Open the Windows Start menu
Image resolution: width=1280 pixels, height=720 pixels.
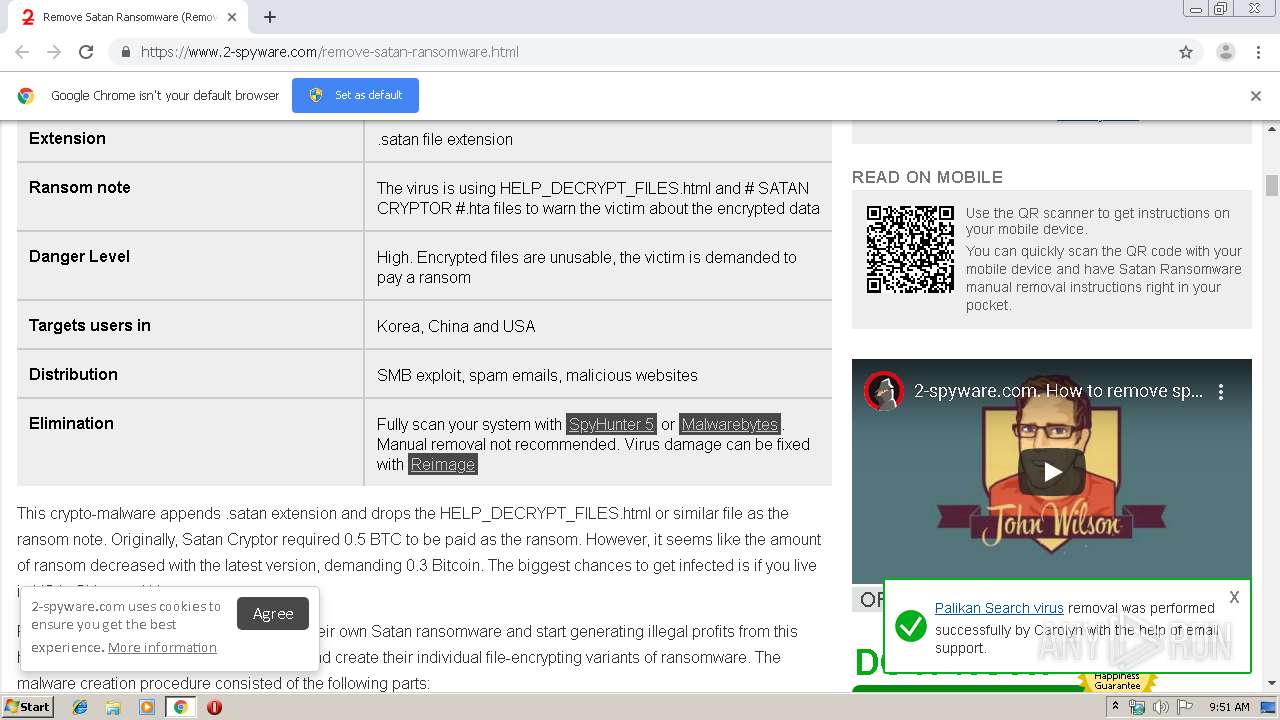pos(27,707)
